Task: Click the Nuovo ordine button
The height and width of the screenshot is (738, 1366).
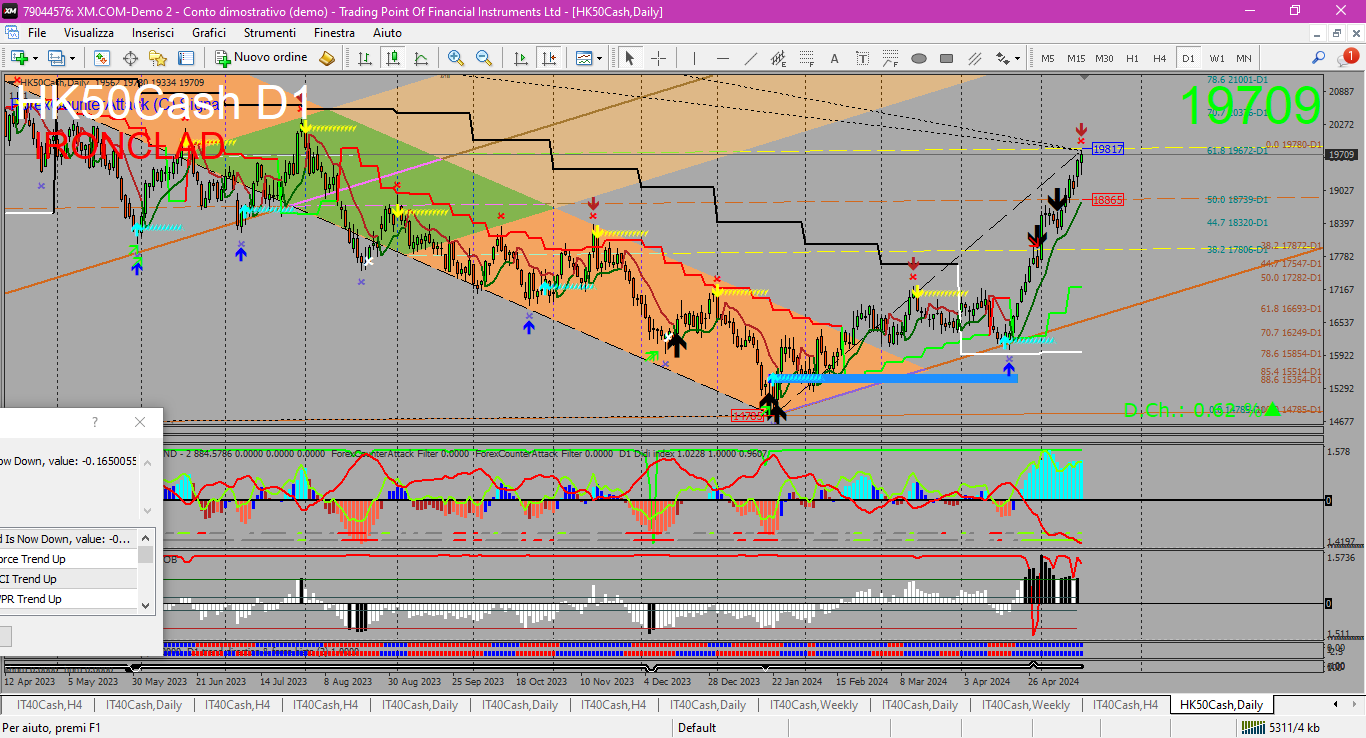Action: 262,58
